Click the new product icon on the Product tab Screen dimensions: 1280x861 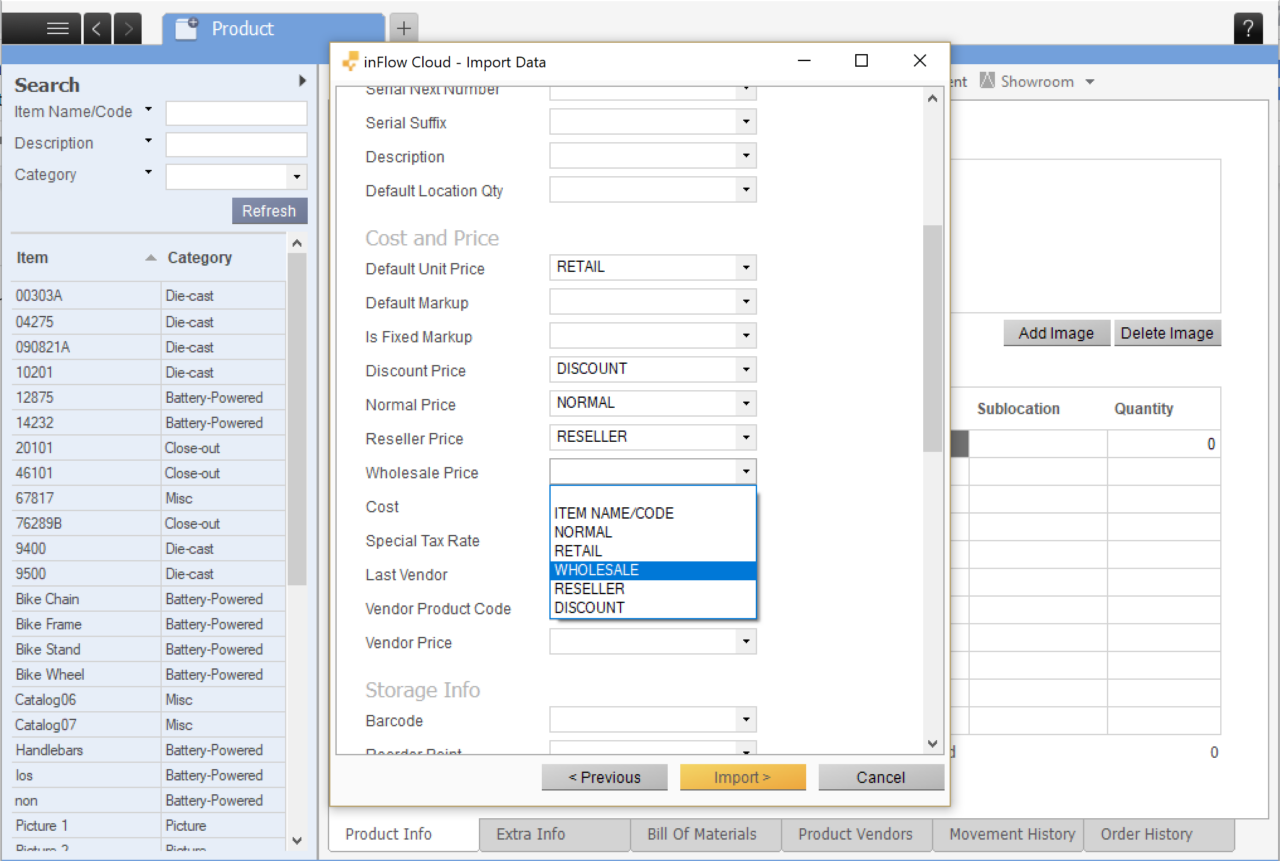point(186,28)
